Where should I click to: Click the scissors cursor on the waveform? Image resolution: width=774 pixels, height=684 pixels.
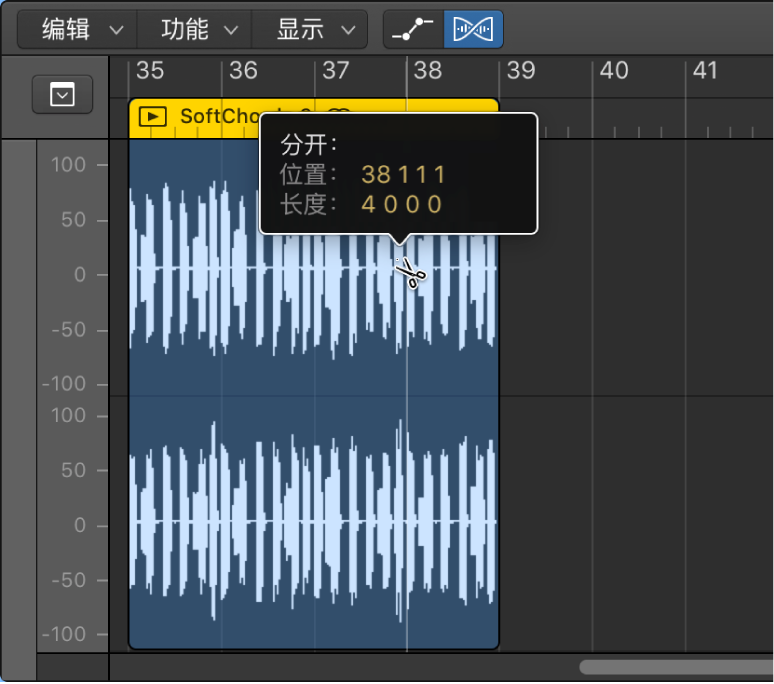[x=409, y=273]
